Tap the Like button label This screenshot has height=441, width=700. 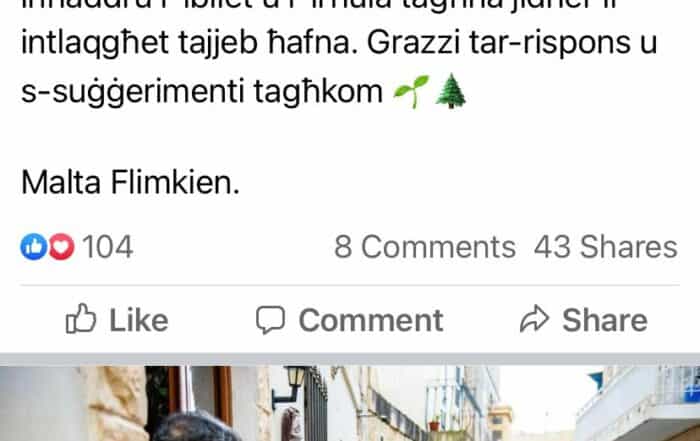(x=139, y=320)
